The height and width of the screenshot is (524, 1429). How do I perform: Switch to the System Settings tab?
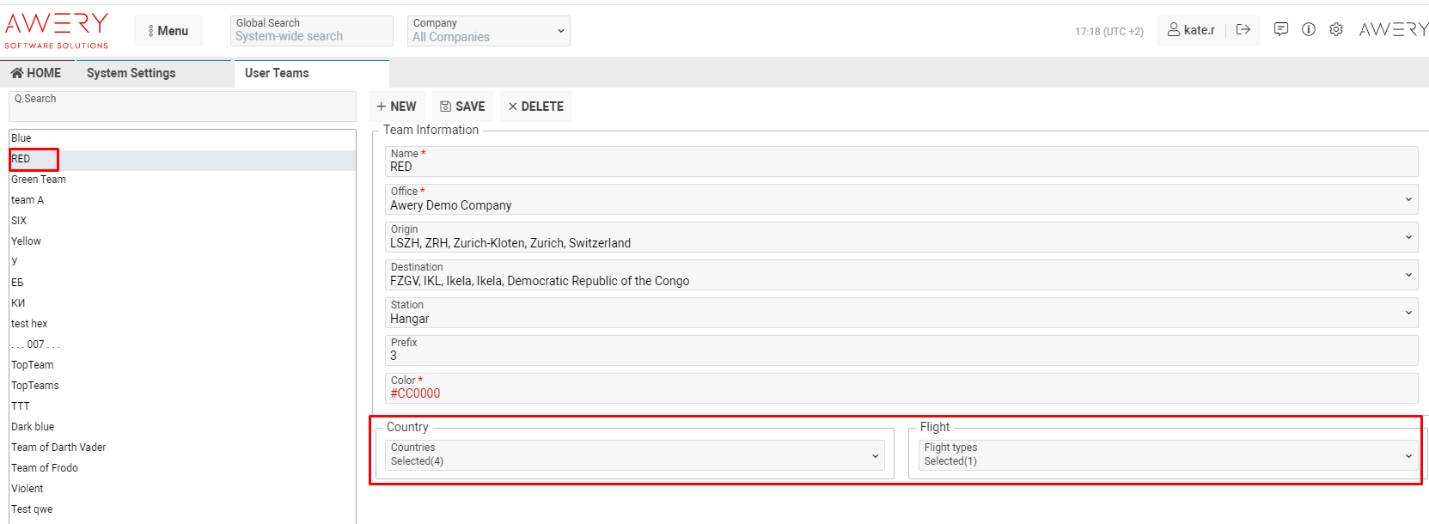(131, 73)
